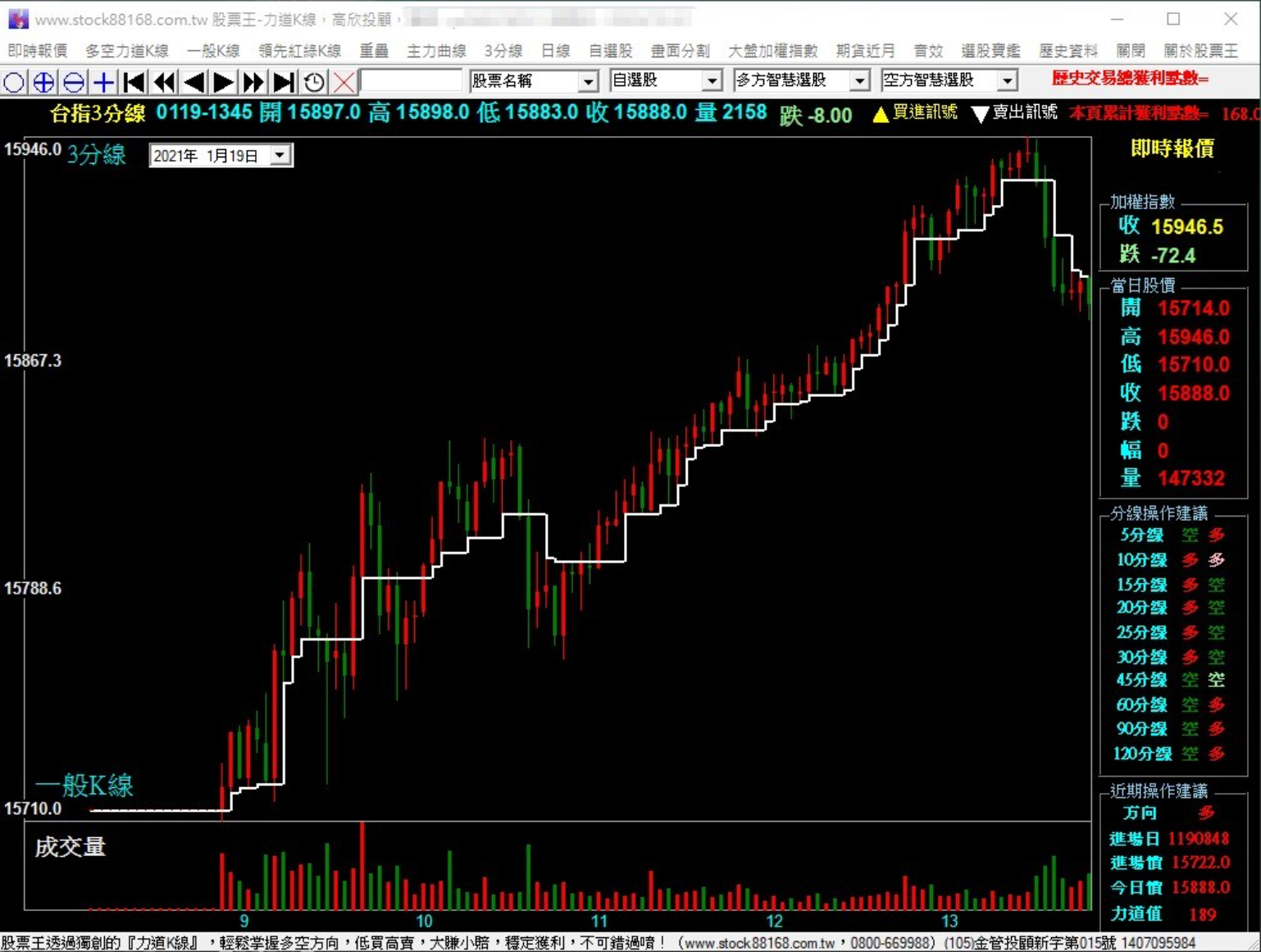Click the red X icon in toolbar
This screenshot has height=952, width=1261.
point(344,82)
